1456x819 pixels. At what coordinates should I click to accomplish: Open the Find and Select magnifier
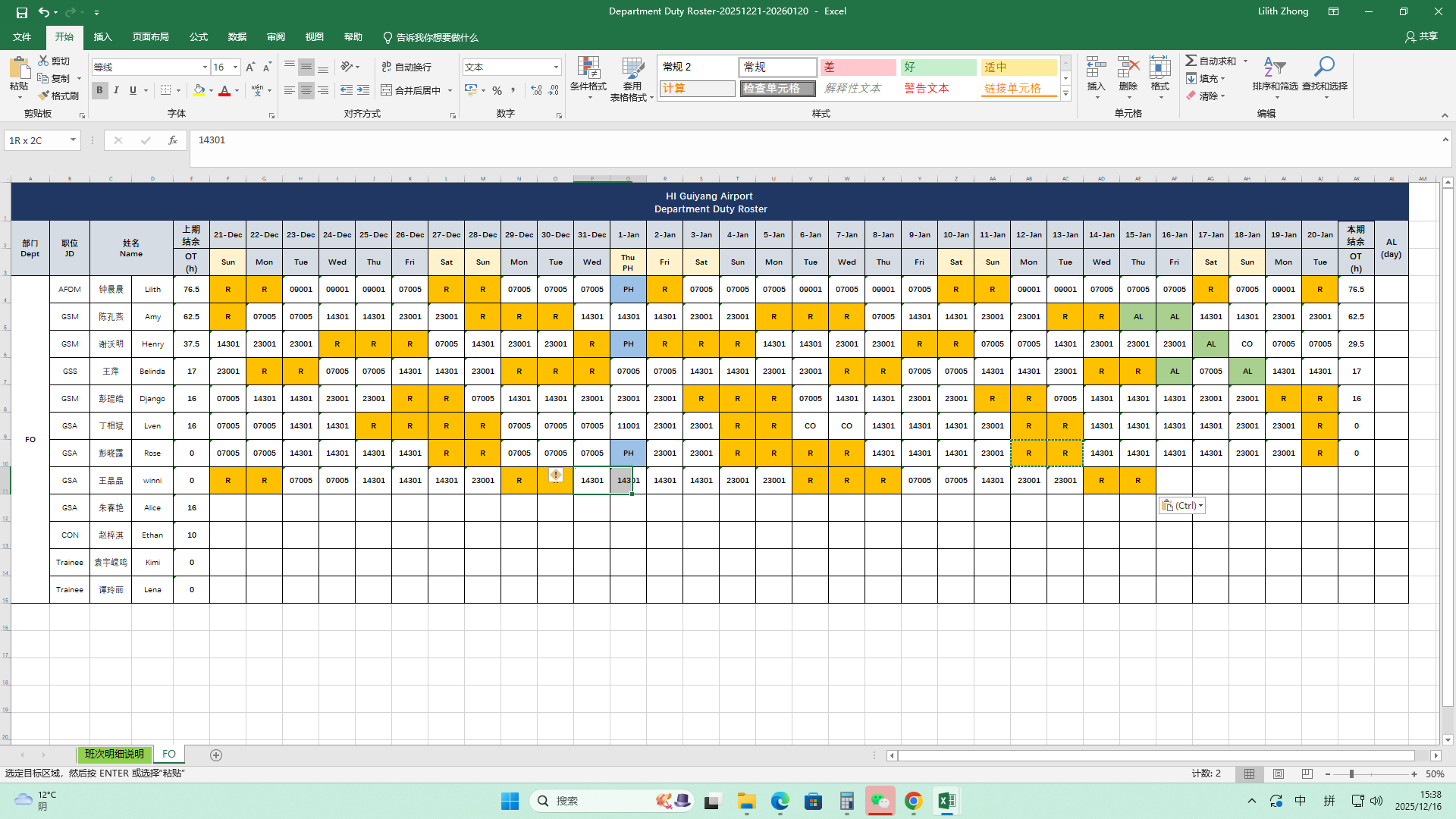(1324, 67)
